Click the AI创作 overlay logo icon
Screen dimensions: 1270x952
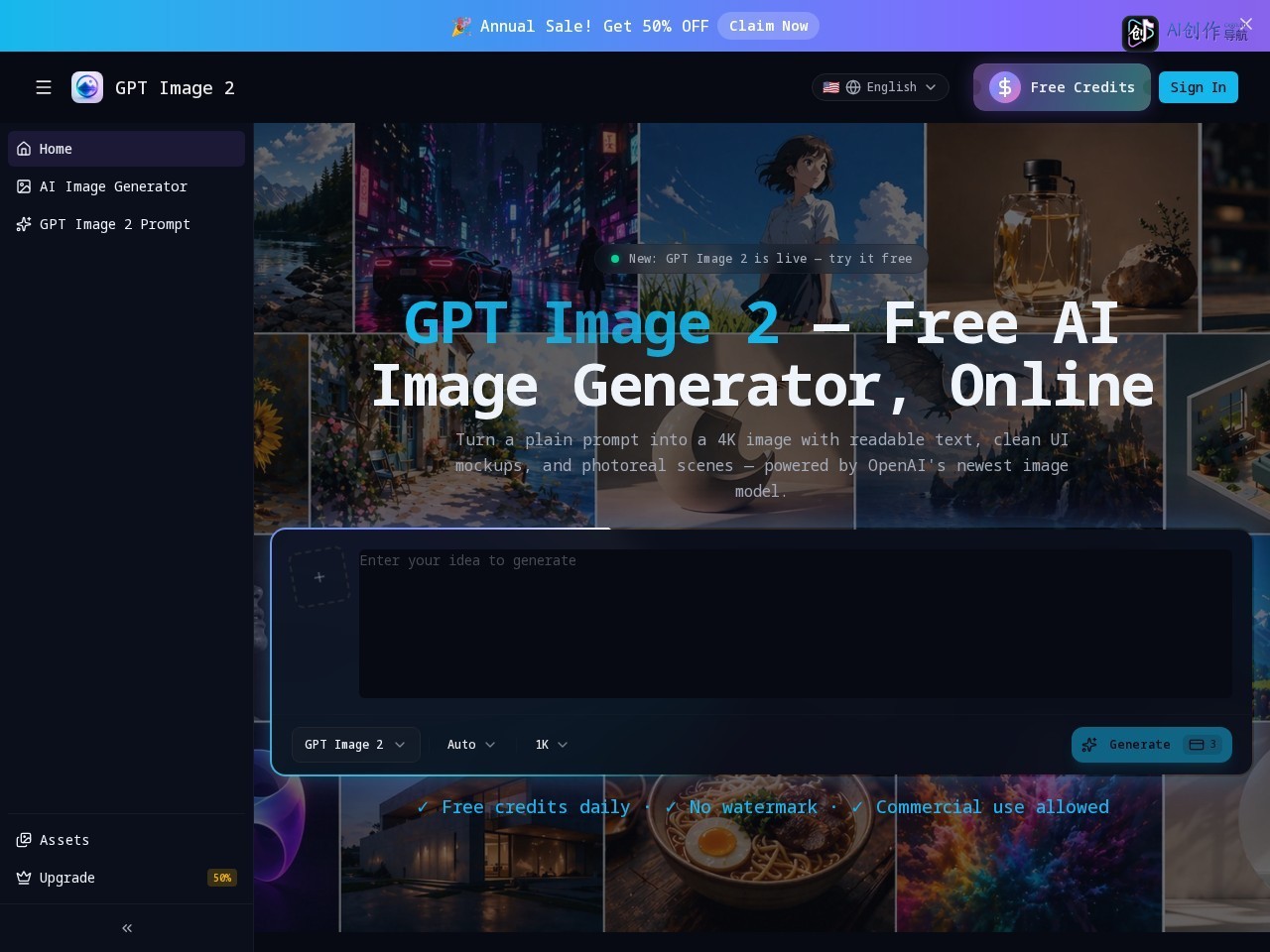[x=1140, y=33]
